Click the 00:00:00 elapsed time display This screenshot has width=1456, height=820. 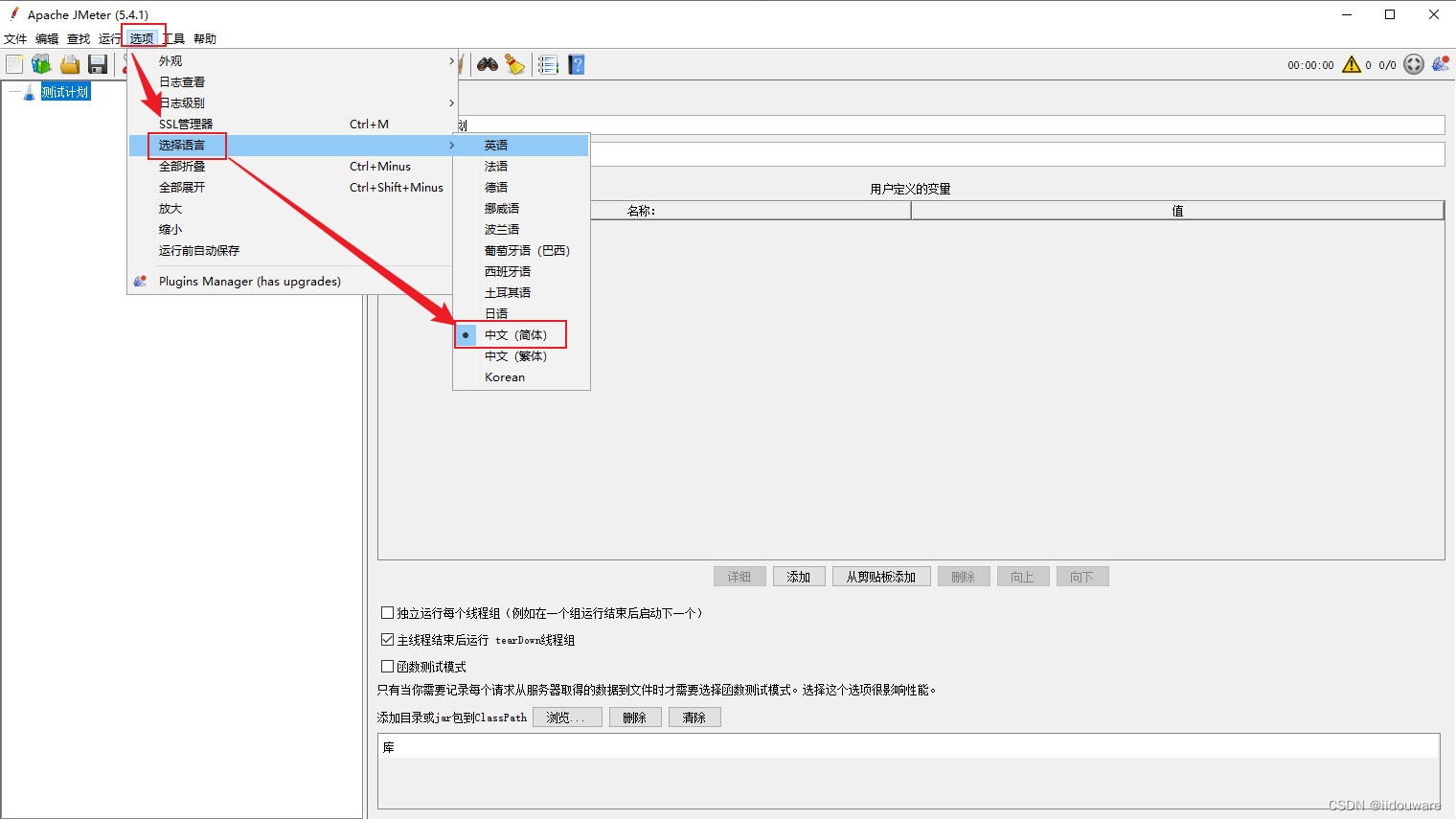1310,65
